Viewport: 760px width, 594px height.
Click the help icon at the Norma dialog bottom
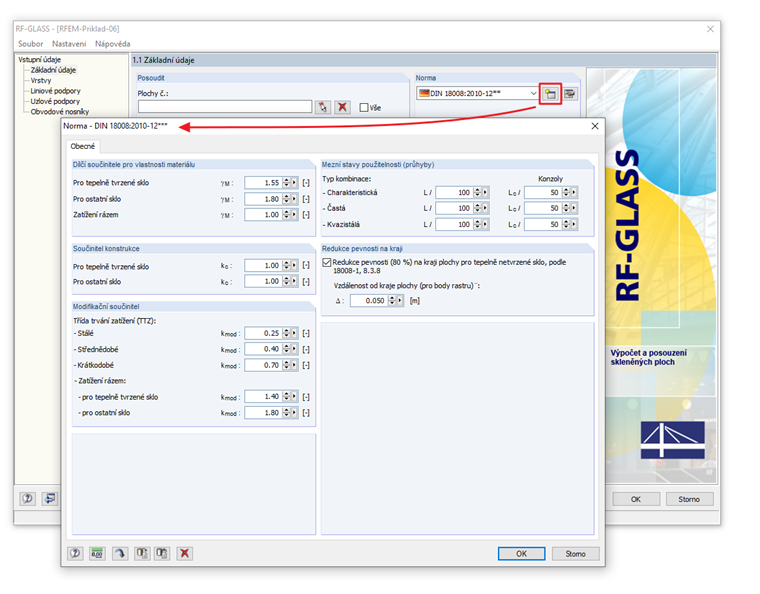pos(75,553)
